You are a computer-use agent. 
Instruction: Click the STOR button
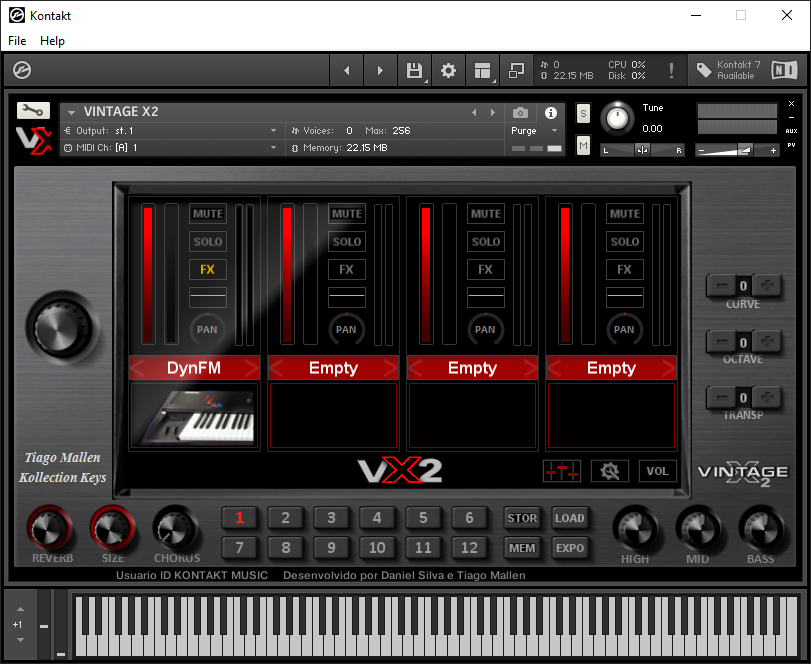coord(522,518)
